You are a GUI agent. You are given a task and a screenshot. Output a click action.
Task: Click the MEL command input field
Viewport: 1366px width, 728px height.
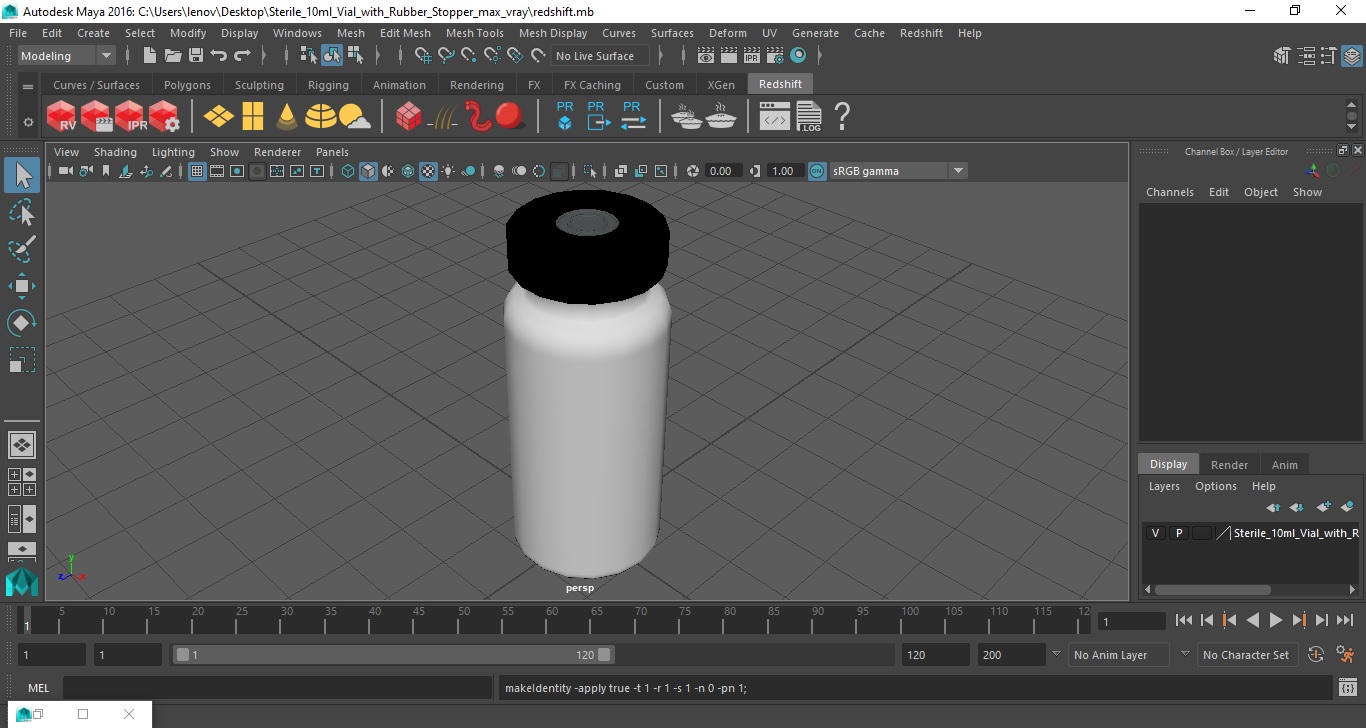[278, 688]
